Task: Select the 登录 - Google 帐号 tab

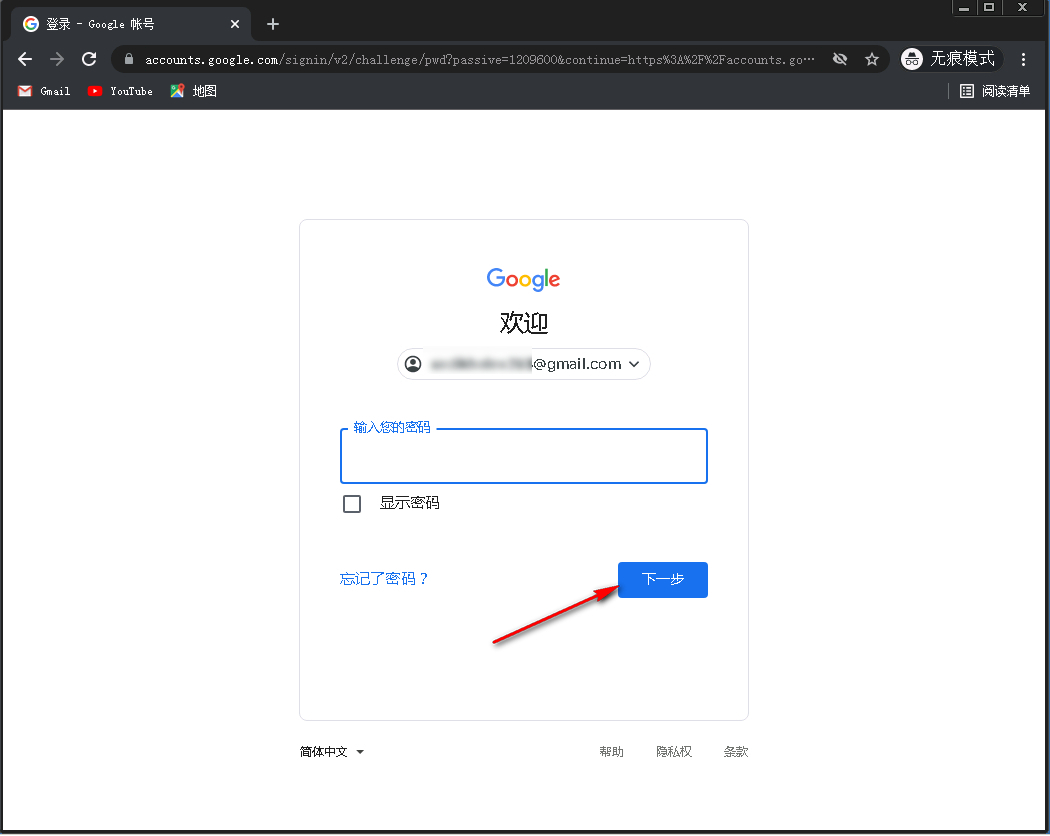Action: (131, 24)
